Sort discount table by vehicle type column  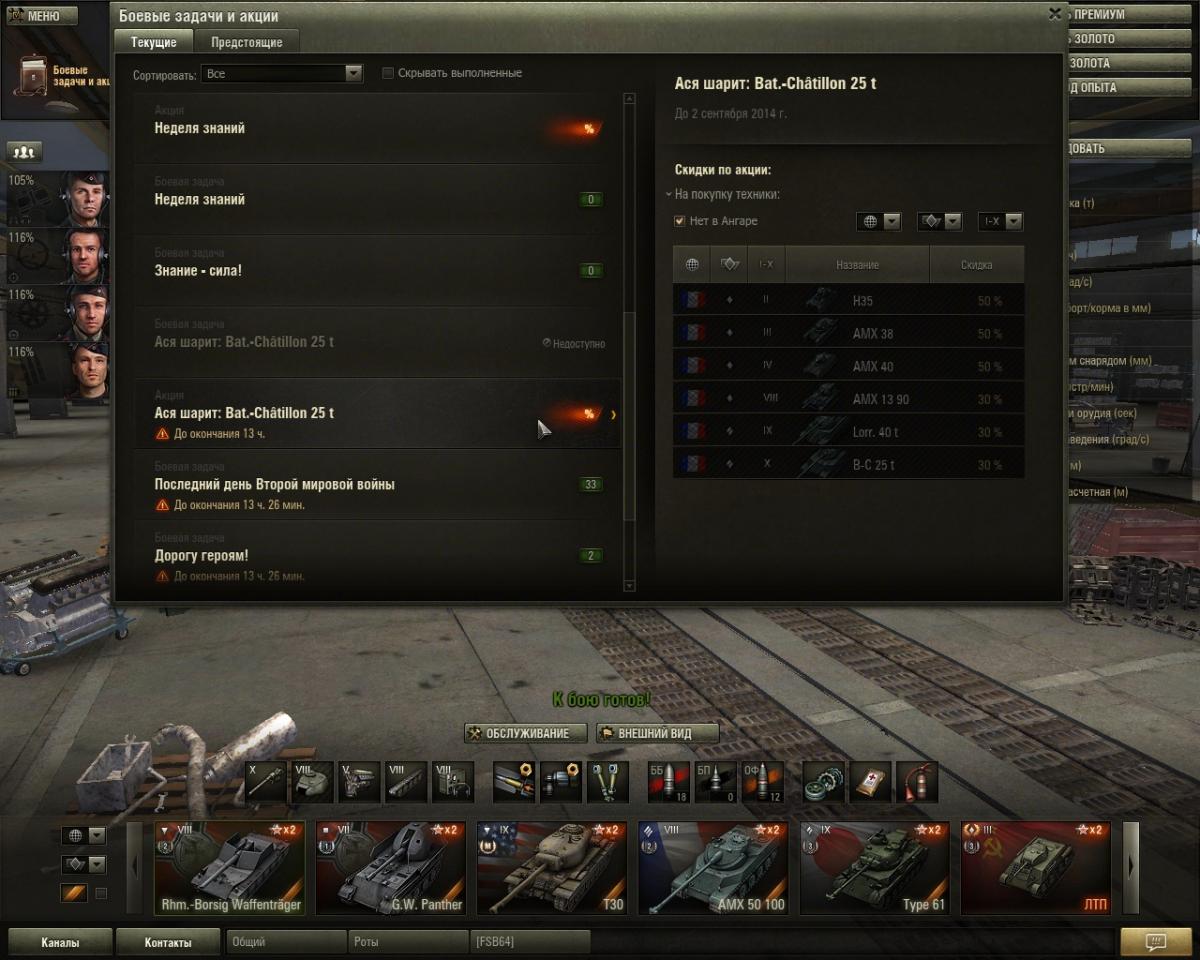pyautogui.click(x=729, y=265)
